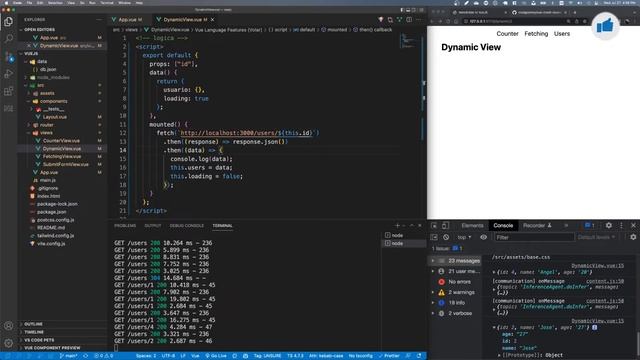Open package.json in explorer
640x360 pixels.
pos(52,212)
